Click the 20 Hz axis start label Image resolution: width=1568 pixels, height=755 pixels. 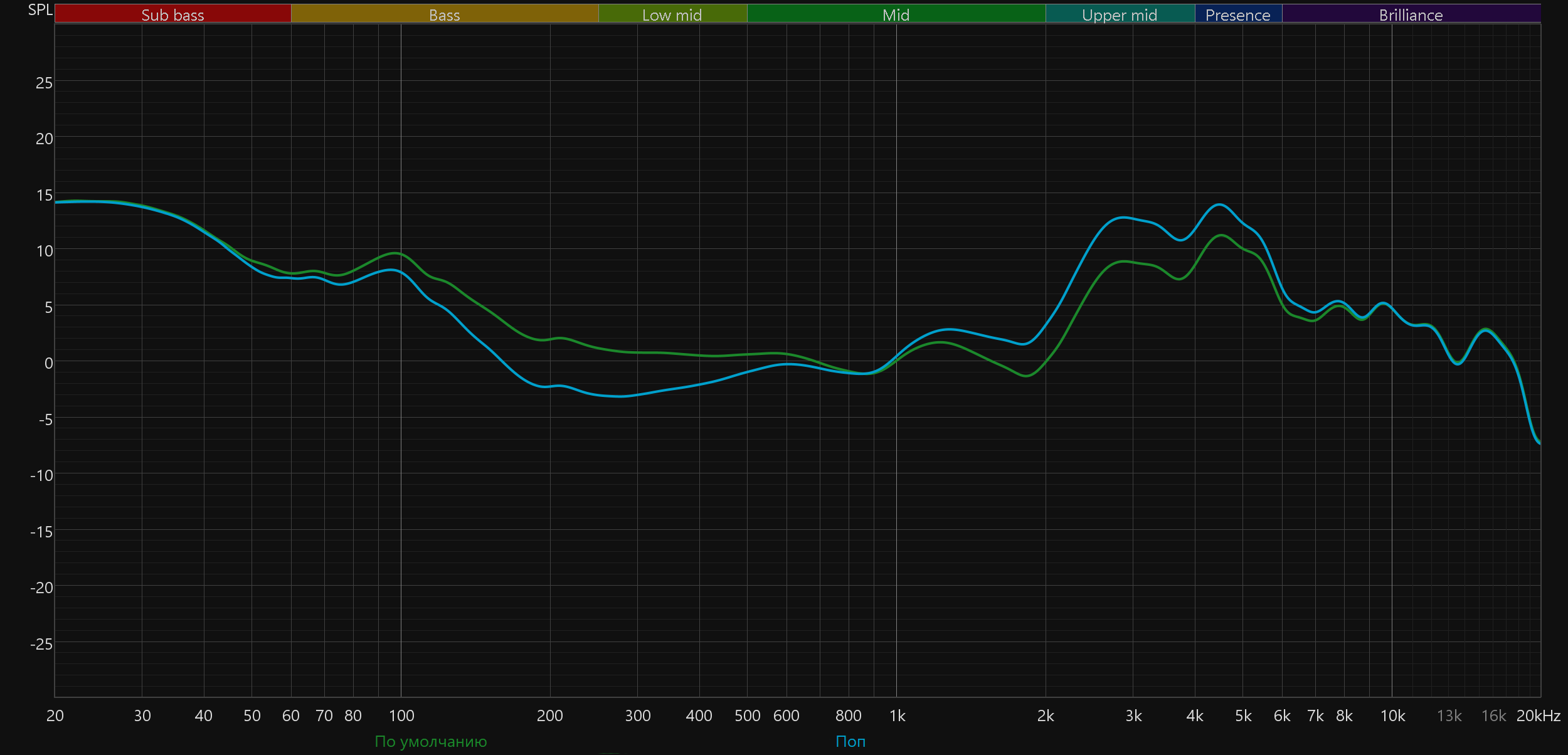55,715
